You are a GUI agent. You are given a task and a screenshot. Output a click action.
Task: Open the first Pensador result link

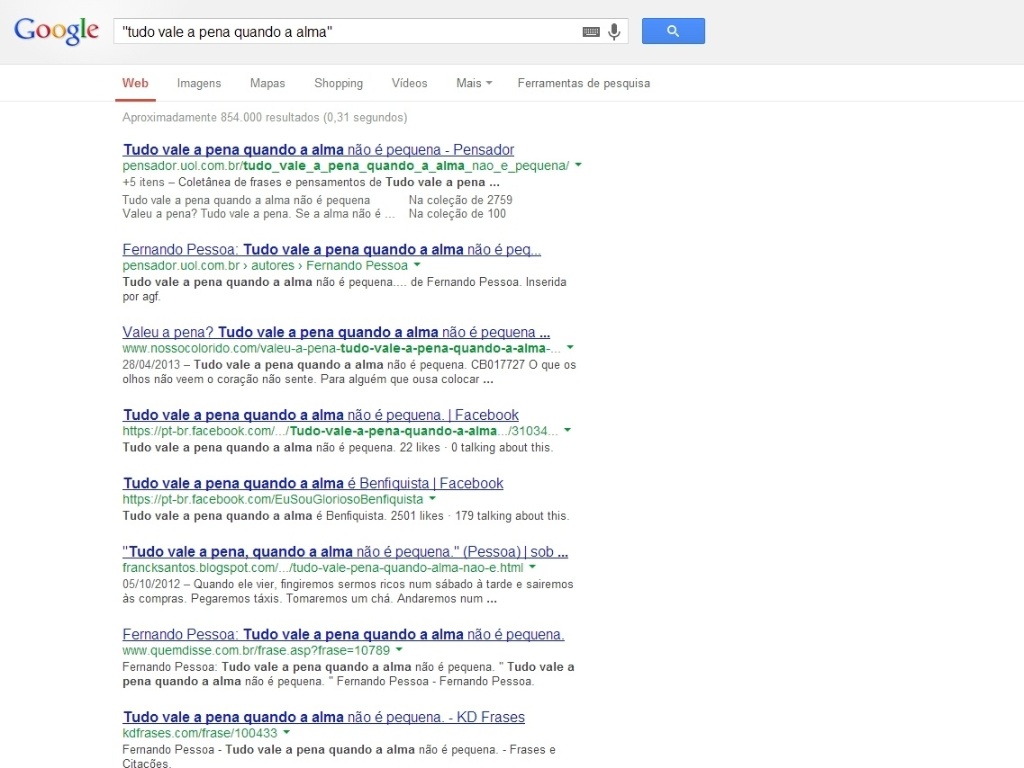pos(317,149)
